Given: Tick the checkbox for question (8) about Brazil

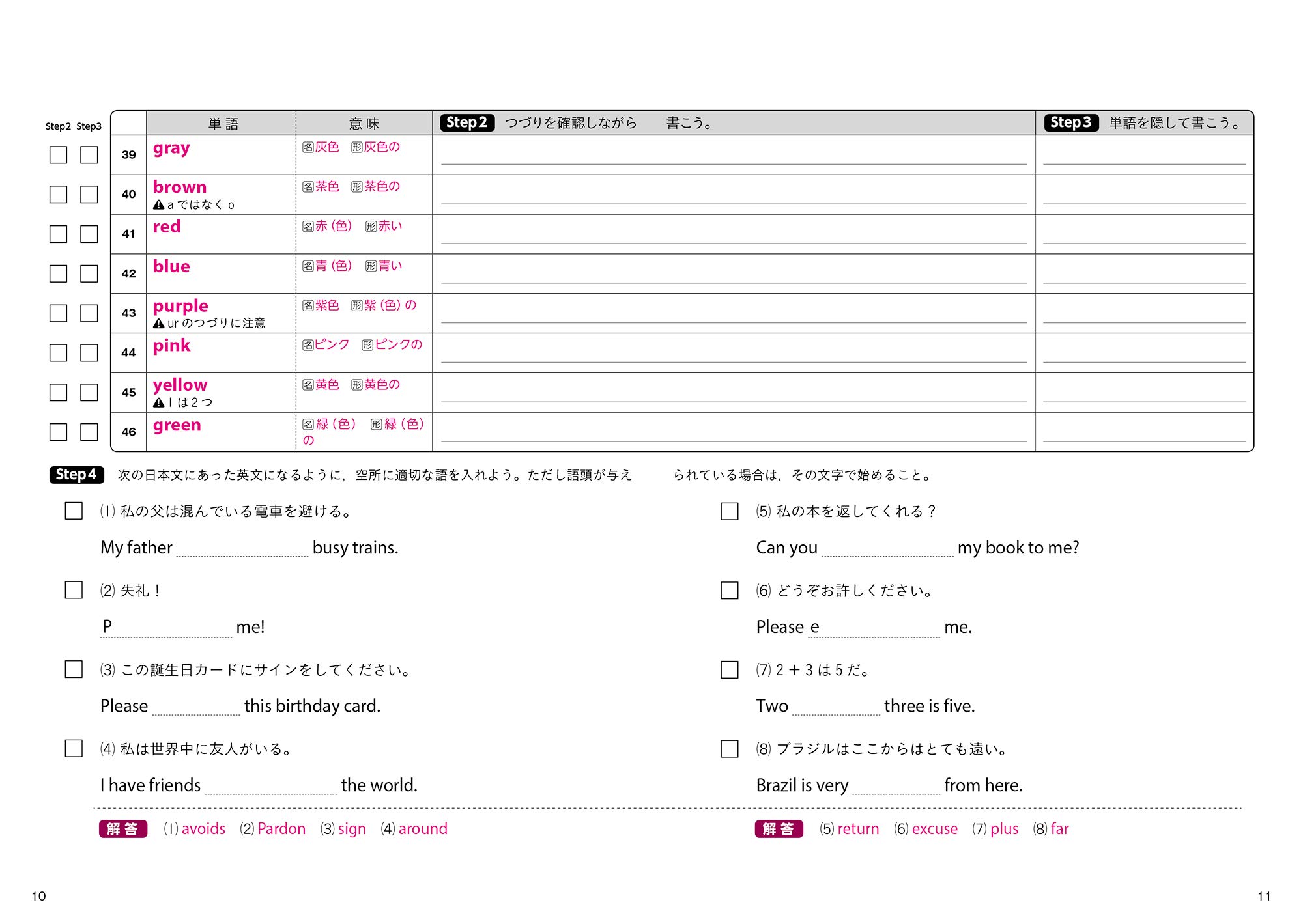Looking at the screenshot, I should click(729, 748).
